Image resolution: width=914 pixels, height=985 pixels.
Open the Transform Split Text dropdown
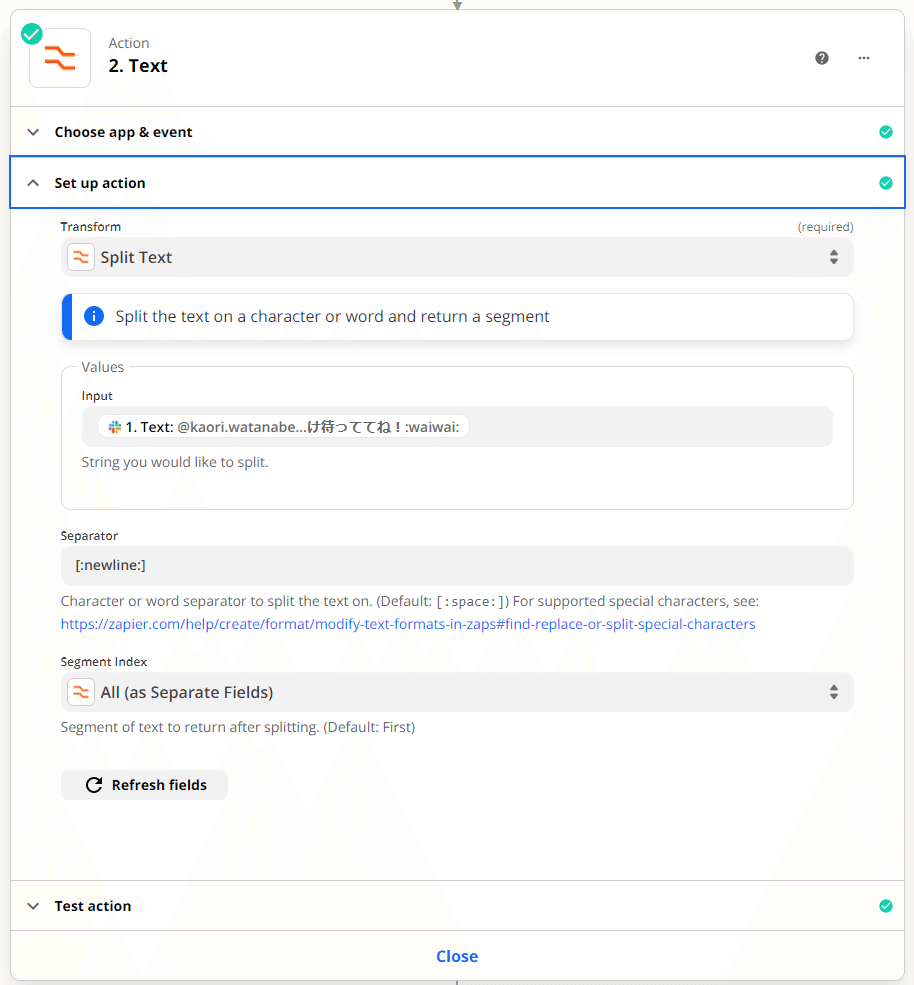[457, 257]
